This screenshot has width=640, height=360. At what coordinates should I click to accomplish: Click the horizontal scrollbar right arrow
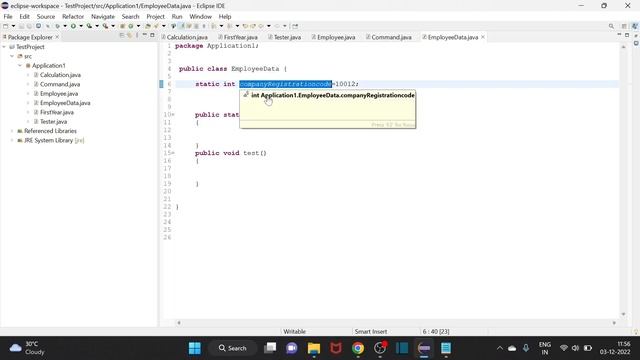click(614, 323)
